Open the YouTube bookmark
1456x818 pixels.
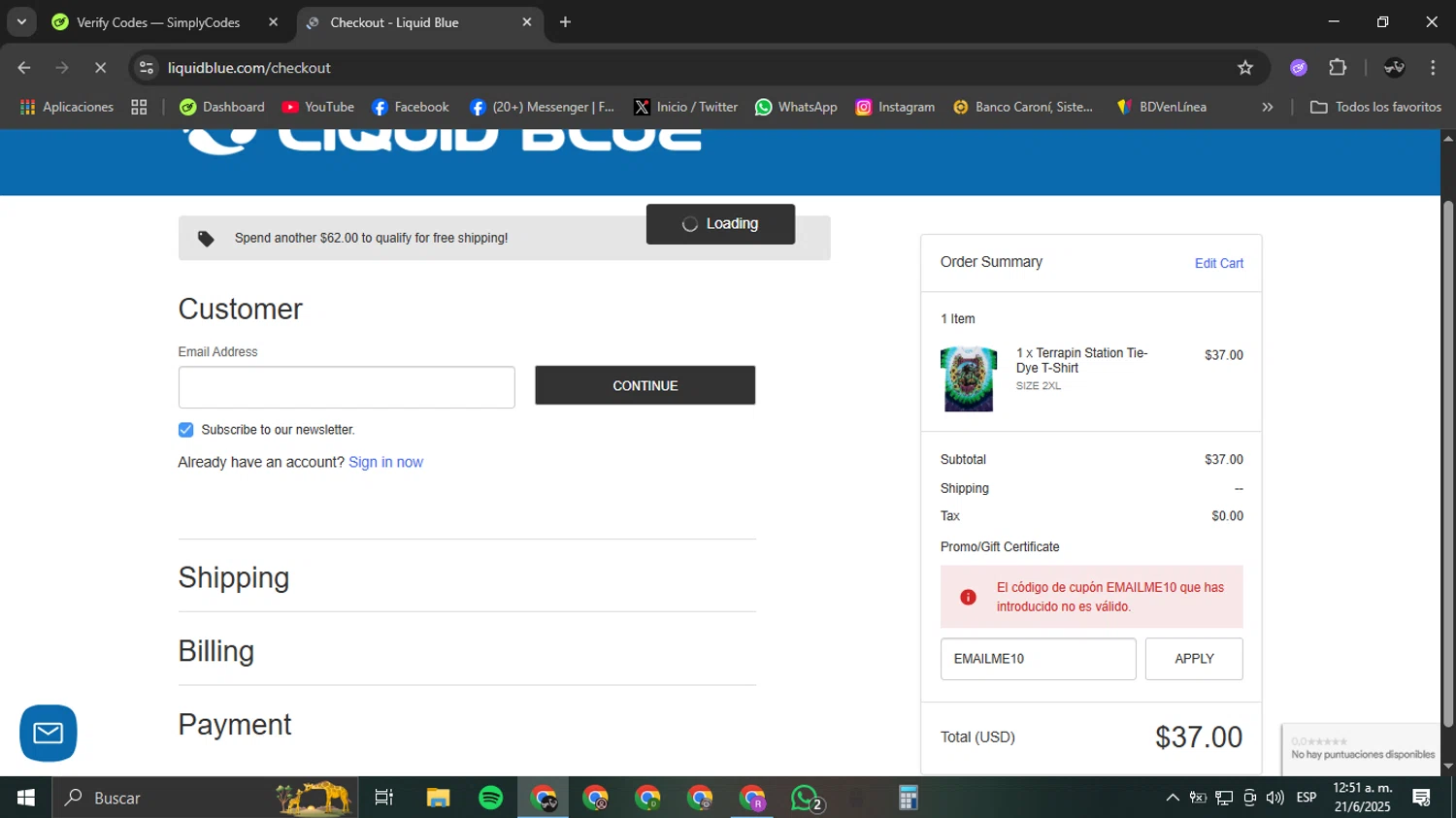point(318,107)
